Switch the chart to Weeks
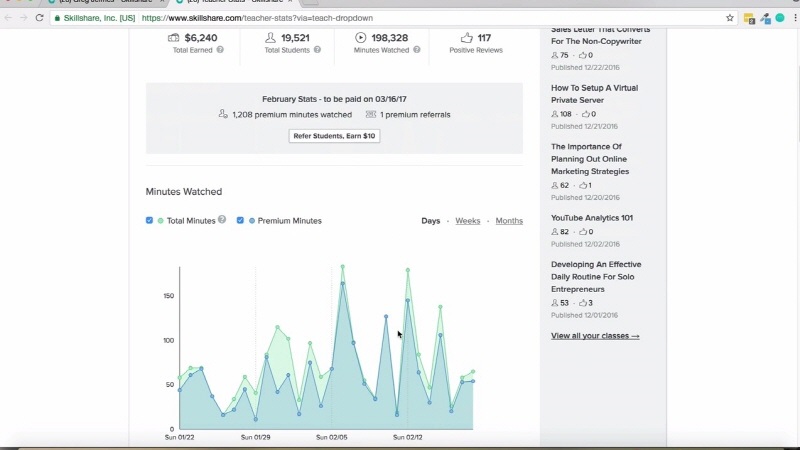800x450 pixels. (x=468, y=221)
